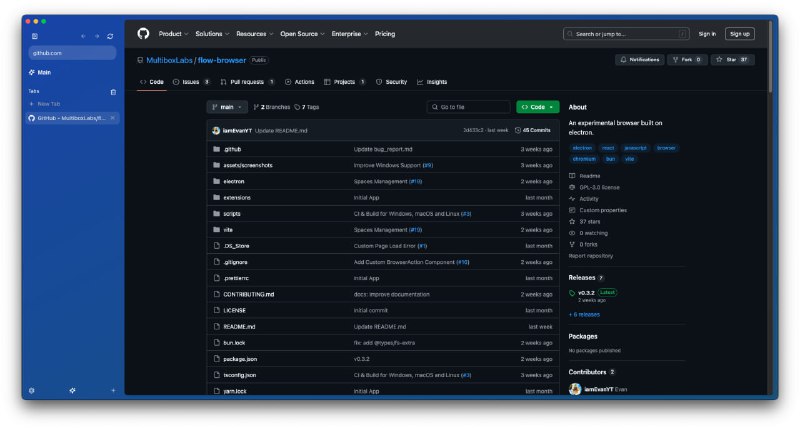
Task: Expand the Enterprise menu
Action: tap(349, 34)
